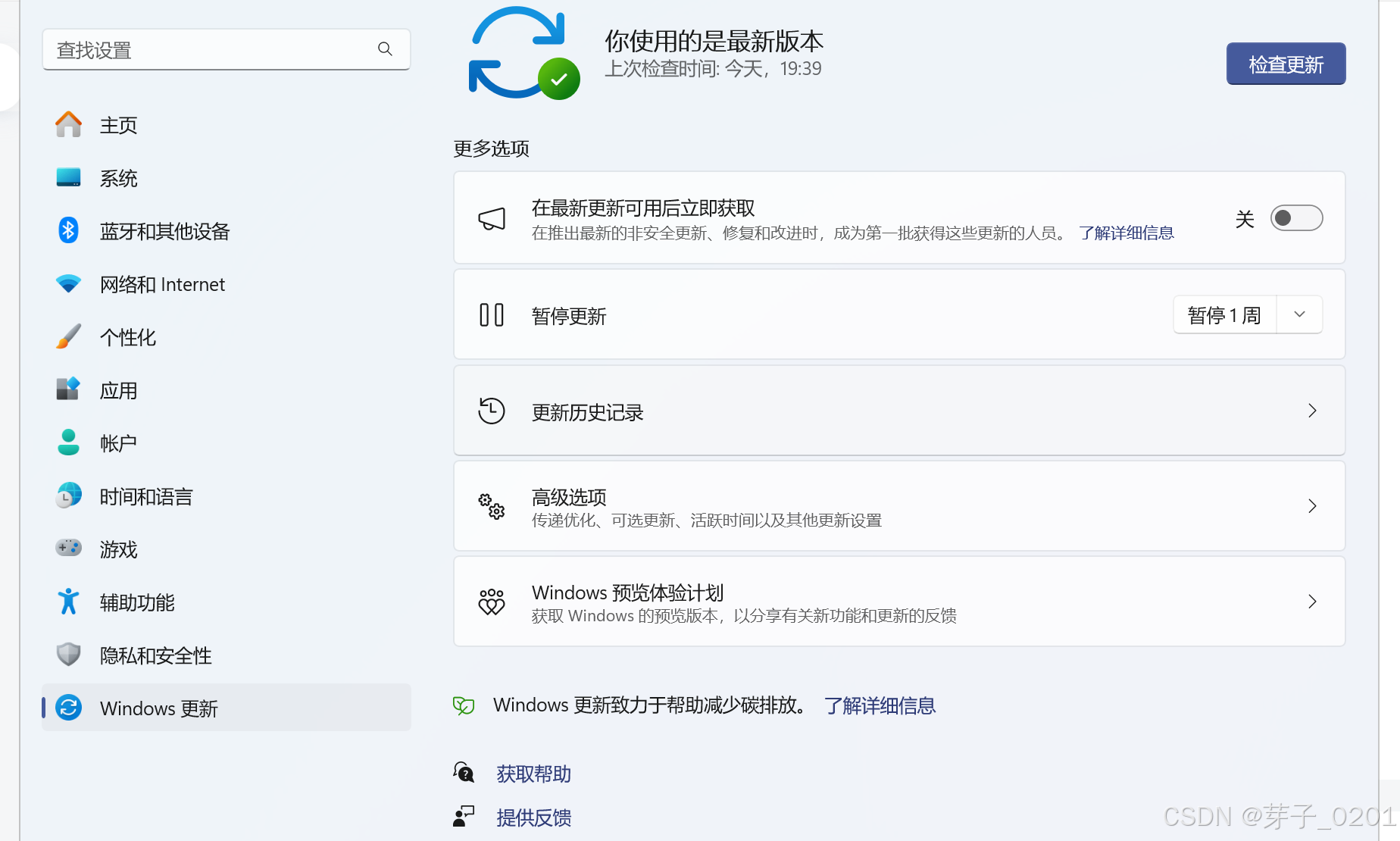This screenshot has width=1400, height=841.
Task: Click the 检查更新 button
Action: click(x=1286, y=64)
